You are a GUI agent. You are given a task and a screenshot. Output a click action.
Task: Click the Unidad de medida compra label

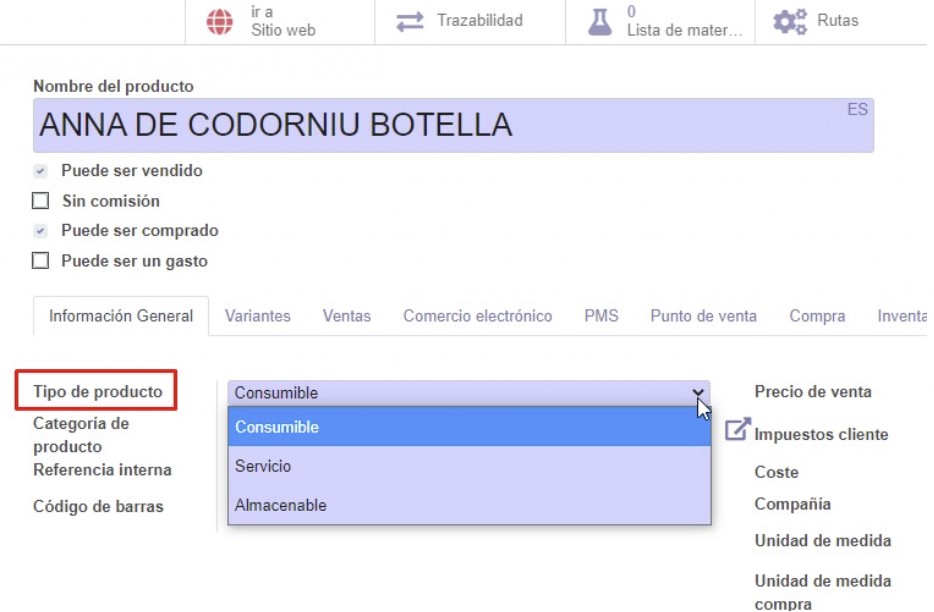tap(823, 592)
